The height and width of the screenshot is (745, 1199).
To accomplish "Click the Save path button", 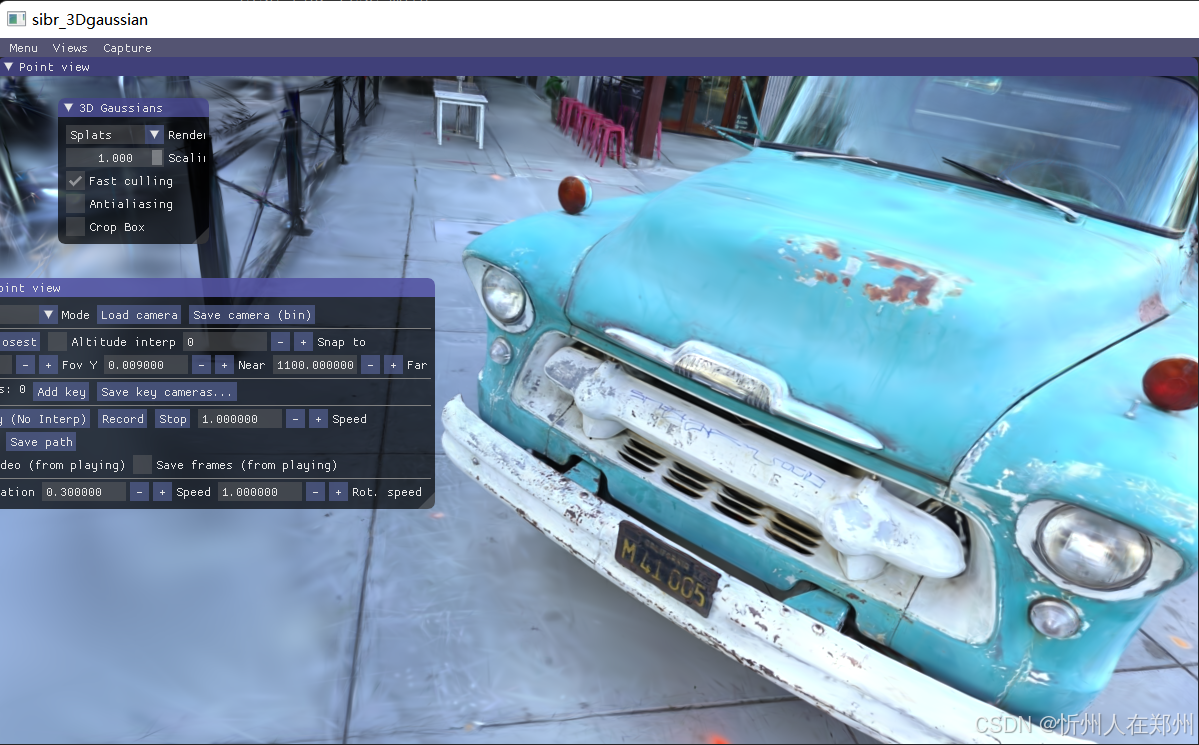I will pos(41,441).
